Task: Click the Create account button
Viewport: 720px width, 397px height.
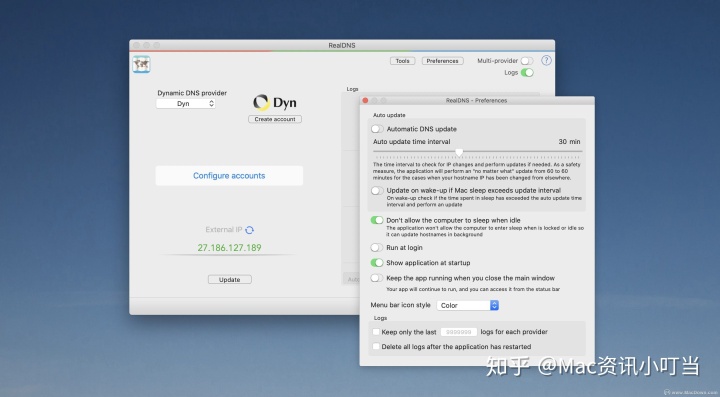Action: [x=275, y=119]
